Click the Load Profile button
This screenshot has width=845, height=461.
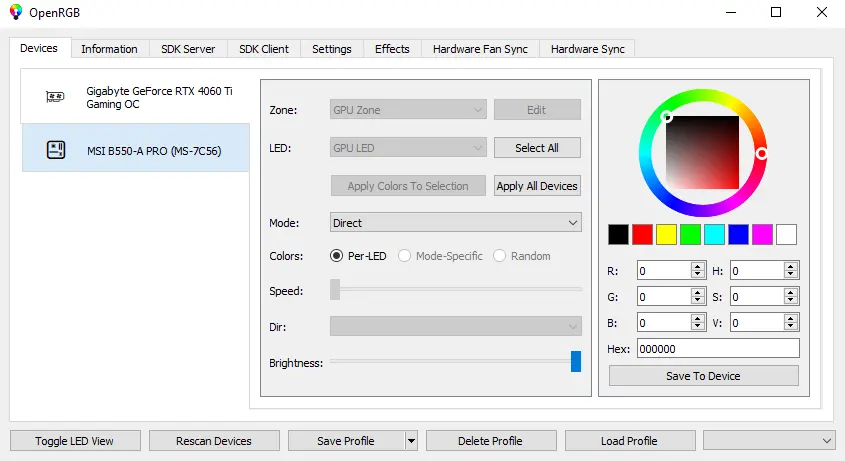click(630, 441)
